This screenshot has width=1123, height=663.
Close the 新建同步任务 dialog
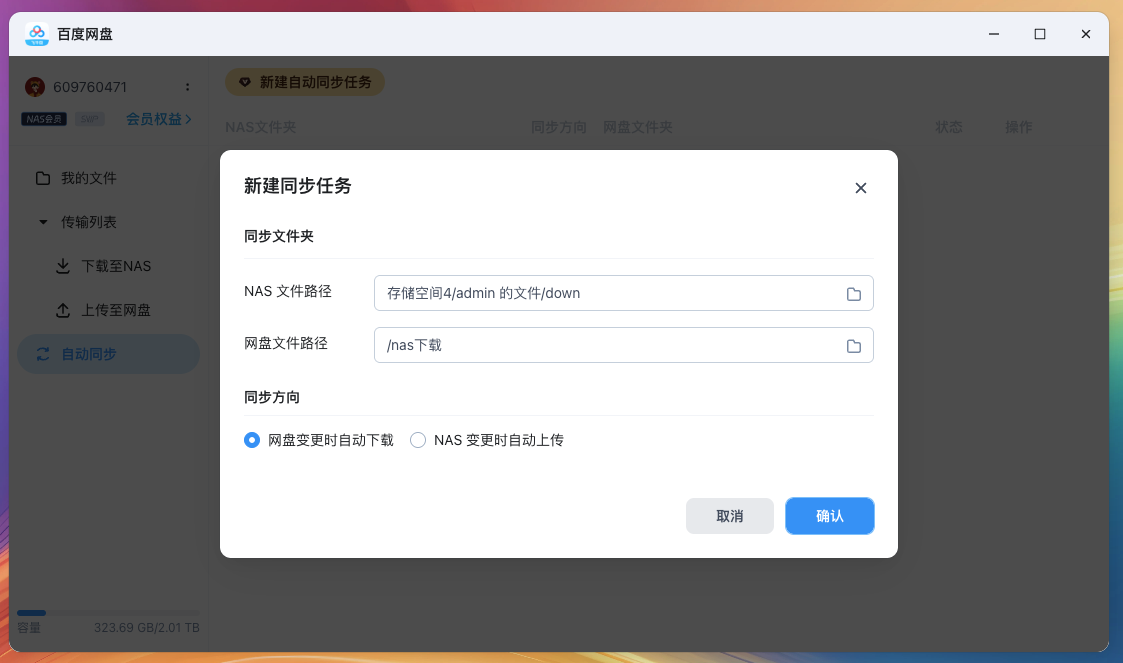click(x=861, y=188)
